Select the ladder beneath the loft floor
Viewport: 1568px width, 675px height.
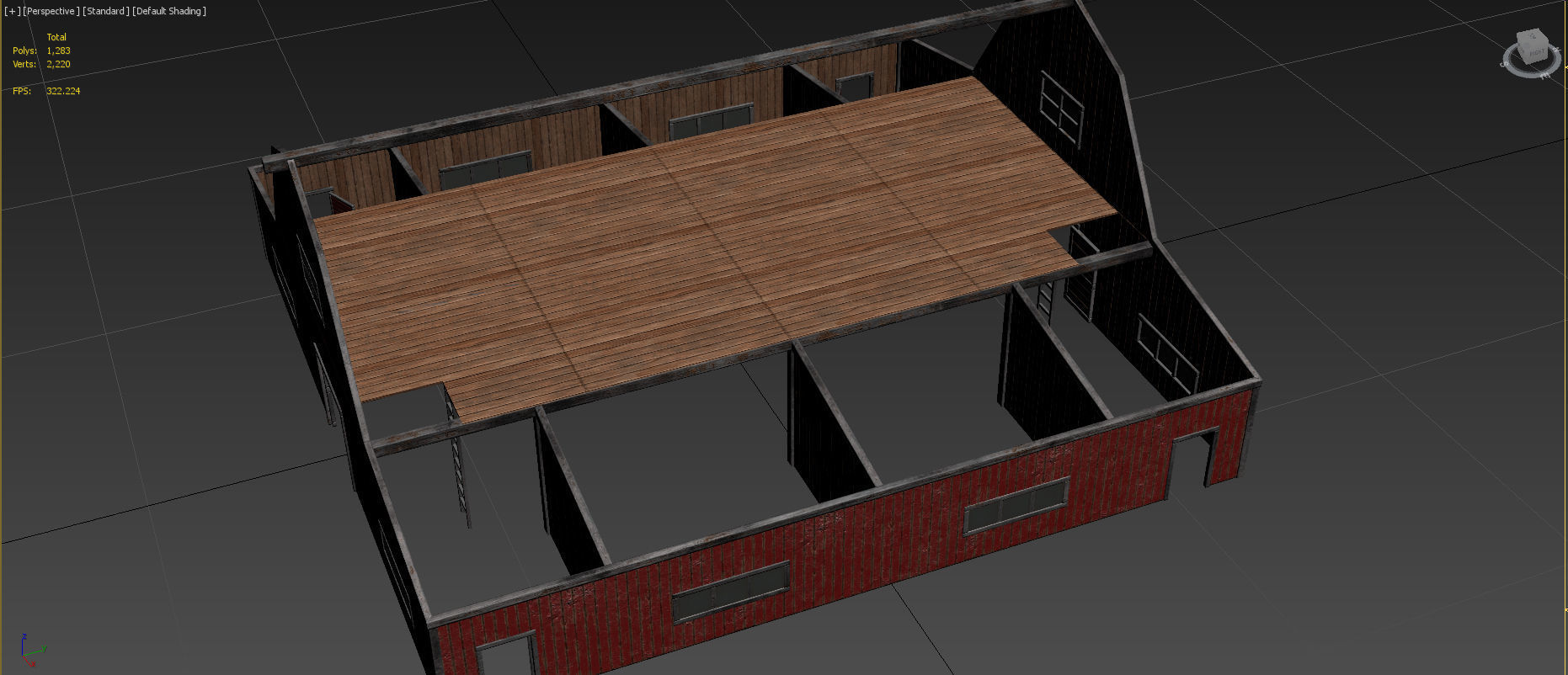click(x=457, y=463)
